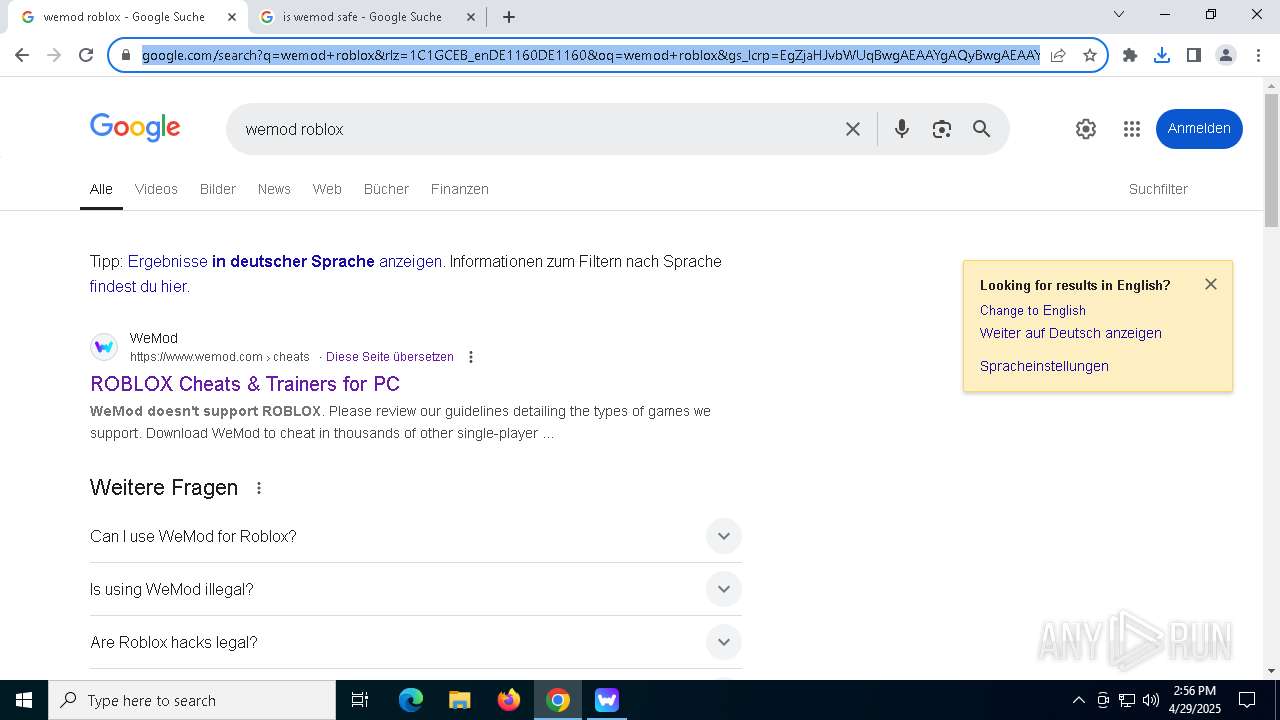Image resolution: width=1280 pixels, height=720 pixels.
Task: Click 'Diese Seite übersetzen' link
Action: [x=390, y=357]
